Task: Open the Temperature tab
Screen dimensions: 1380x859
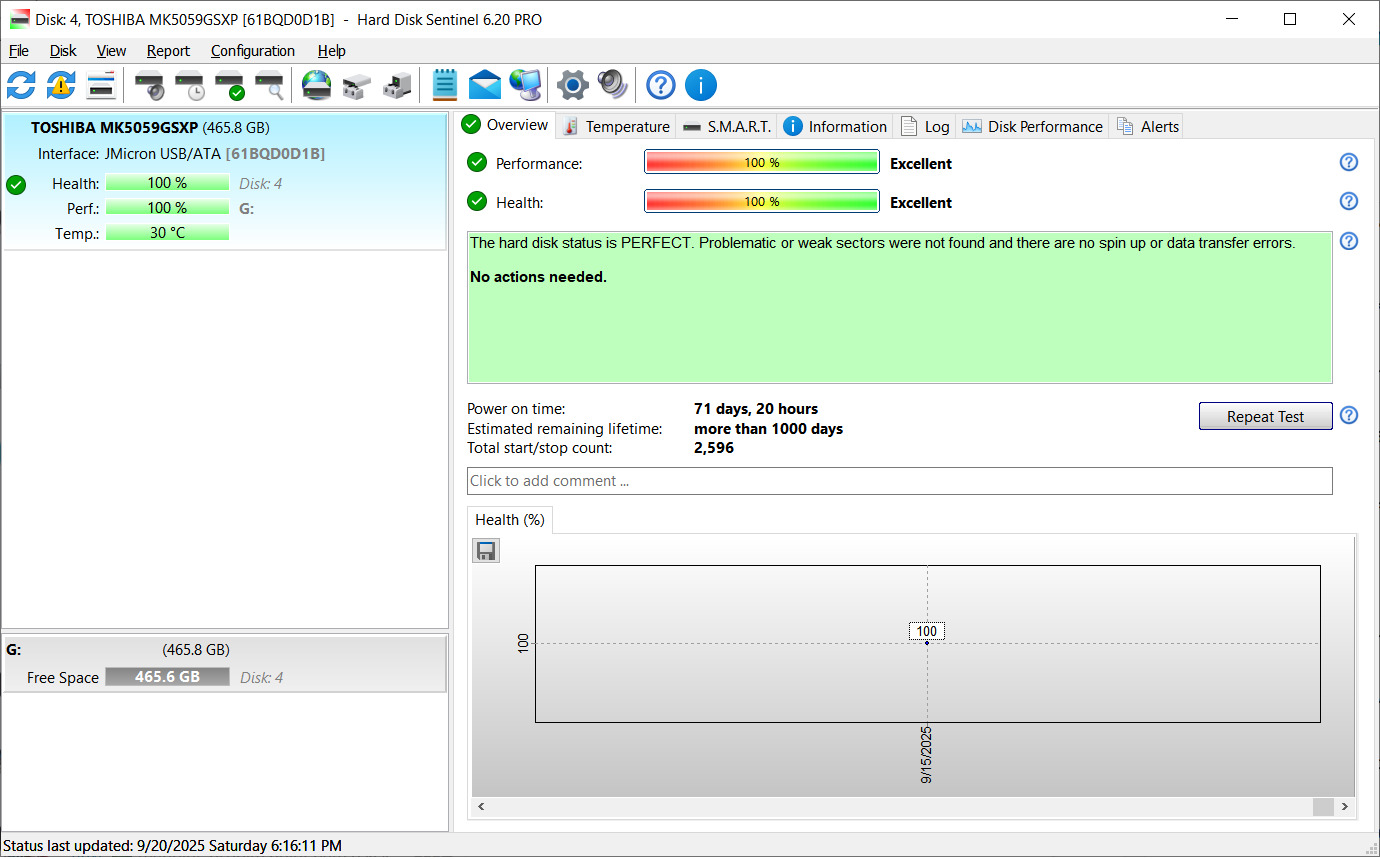Action: (x=615, y=126)
